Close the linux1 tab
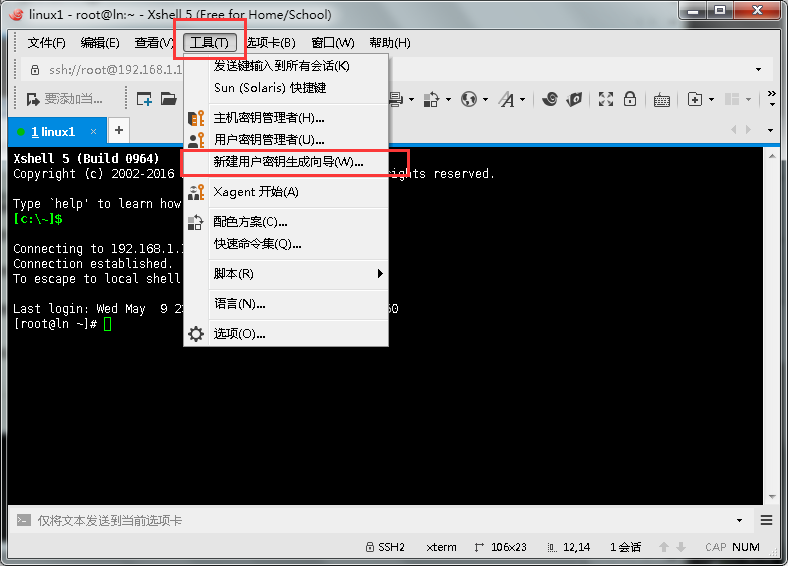788x566 pixels. [93, 132]
